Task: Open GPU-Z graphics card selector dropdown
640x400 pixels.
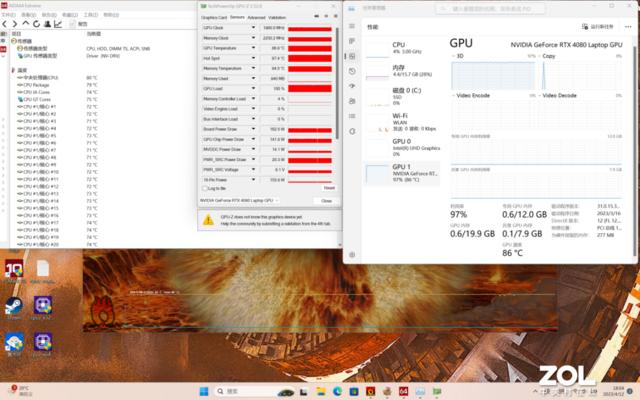Action: click(239, 200)
